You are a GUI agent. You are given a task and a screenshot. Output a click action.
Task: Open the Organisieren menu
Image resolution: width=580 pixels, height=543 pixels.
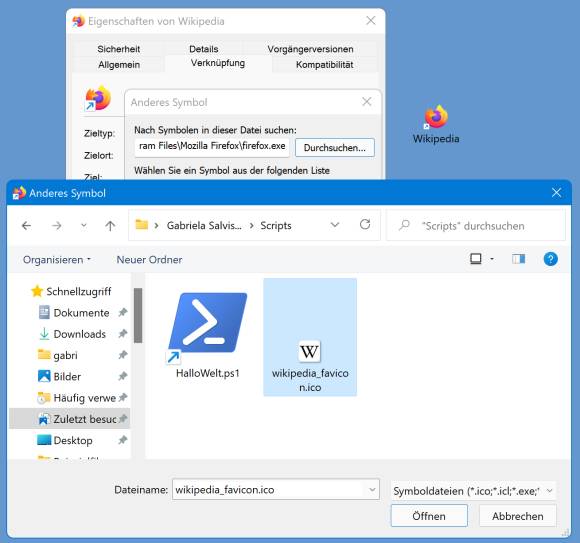[x=57, y=260]
